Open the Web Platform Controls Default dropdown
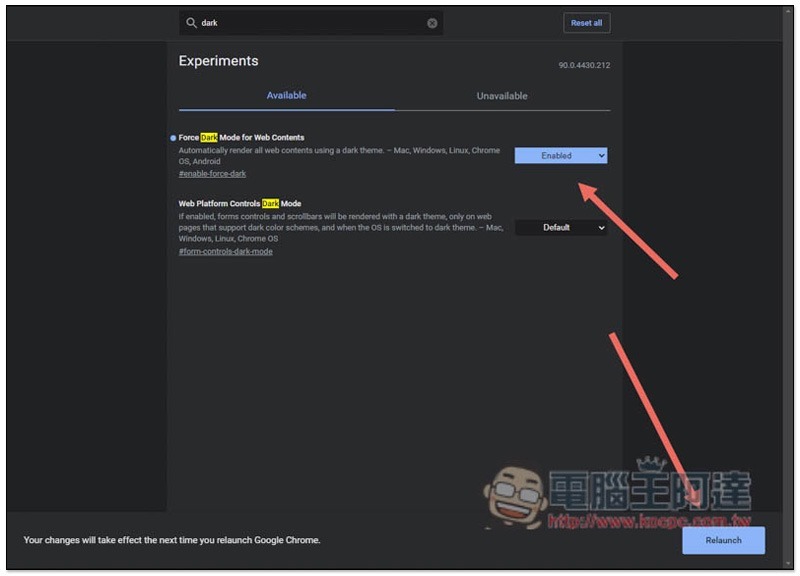The width and height of the screenshot is (800, 576). [561, 228]
